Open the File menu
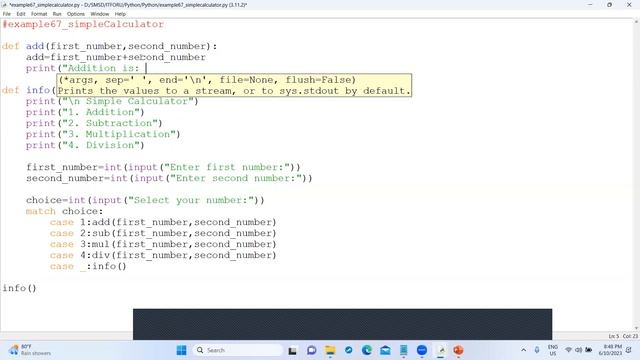 (x=7, y=14)
